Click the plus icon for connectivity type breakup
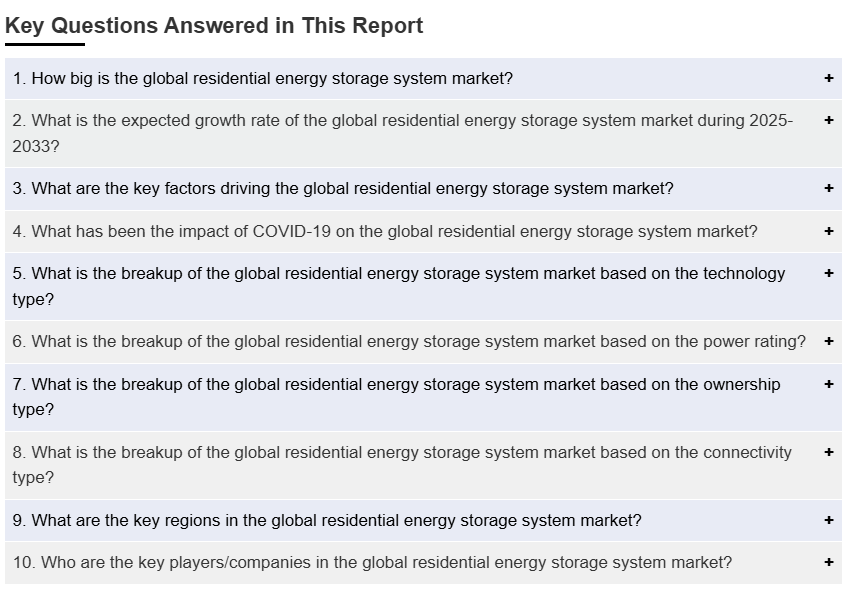This screenshot has height=590, width=848. [x=828, y=452]
